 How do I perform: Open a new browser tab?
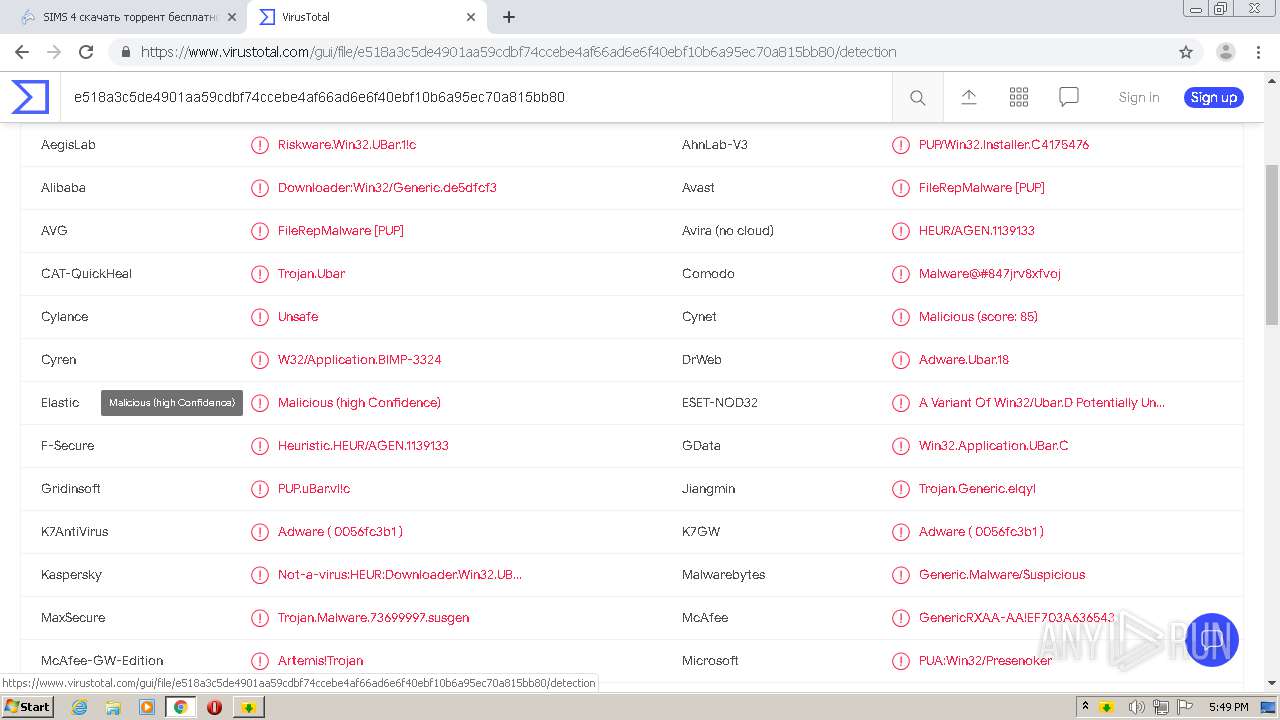point(509,17)
